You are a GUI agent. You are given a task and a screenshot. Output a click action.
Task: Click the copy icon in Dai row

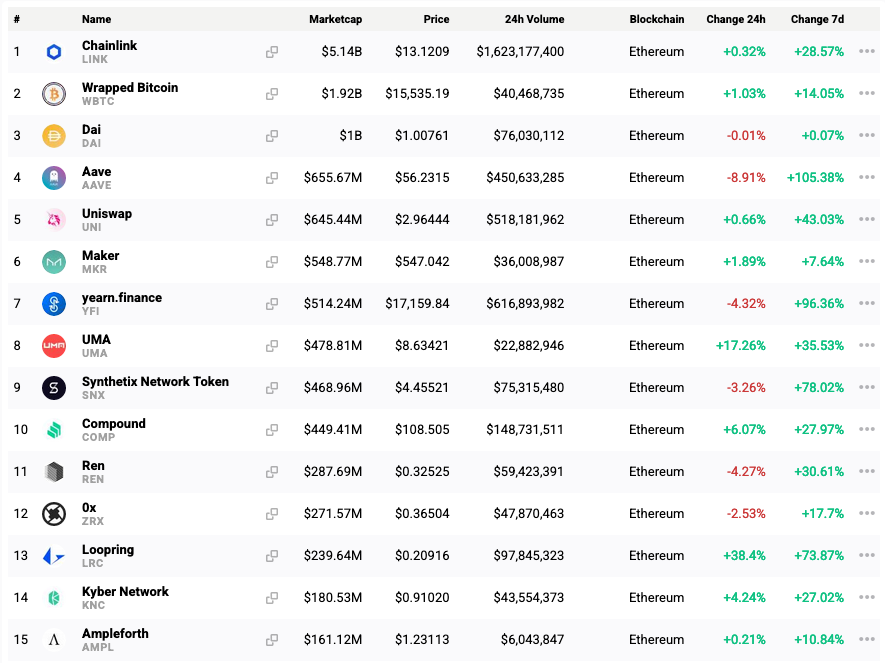[272, 136]
